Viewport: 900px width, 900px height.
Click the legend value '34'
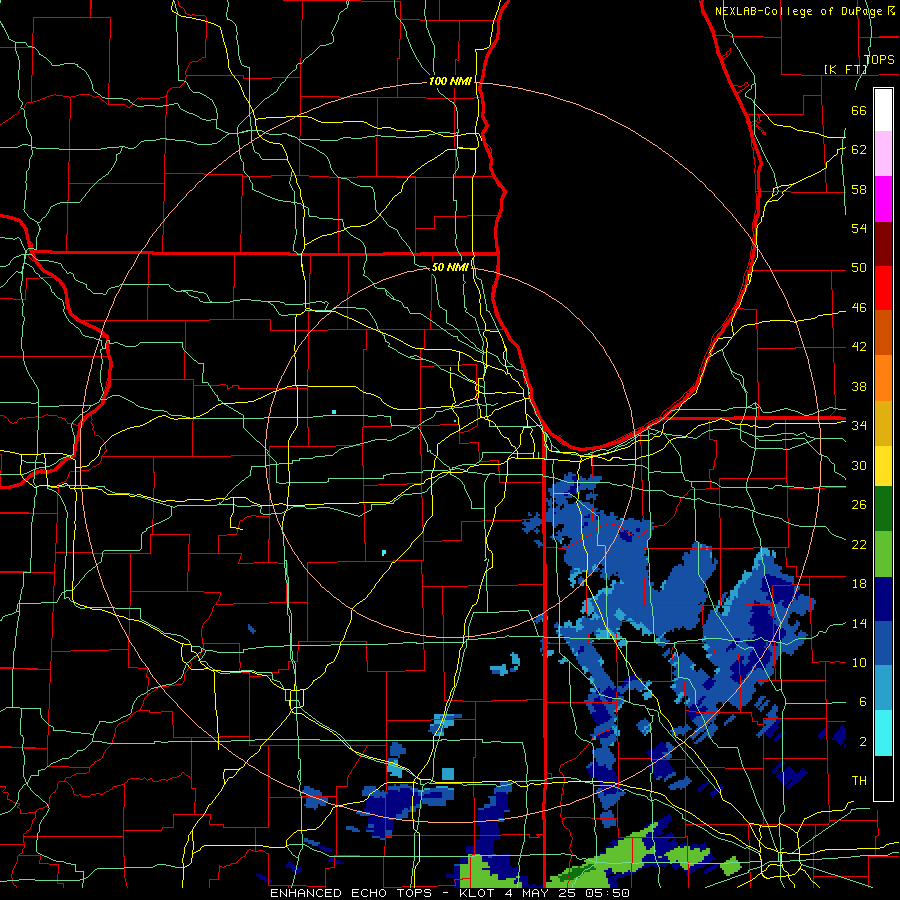(859, 425)
